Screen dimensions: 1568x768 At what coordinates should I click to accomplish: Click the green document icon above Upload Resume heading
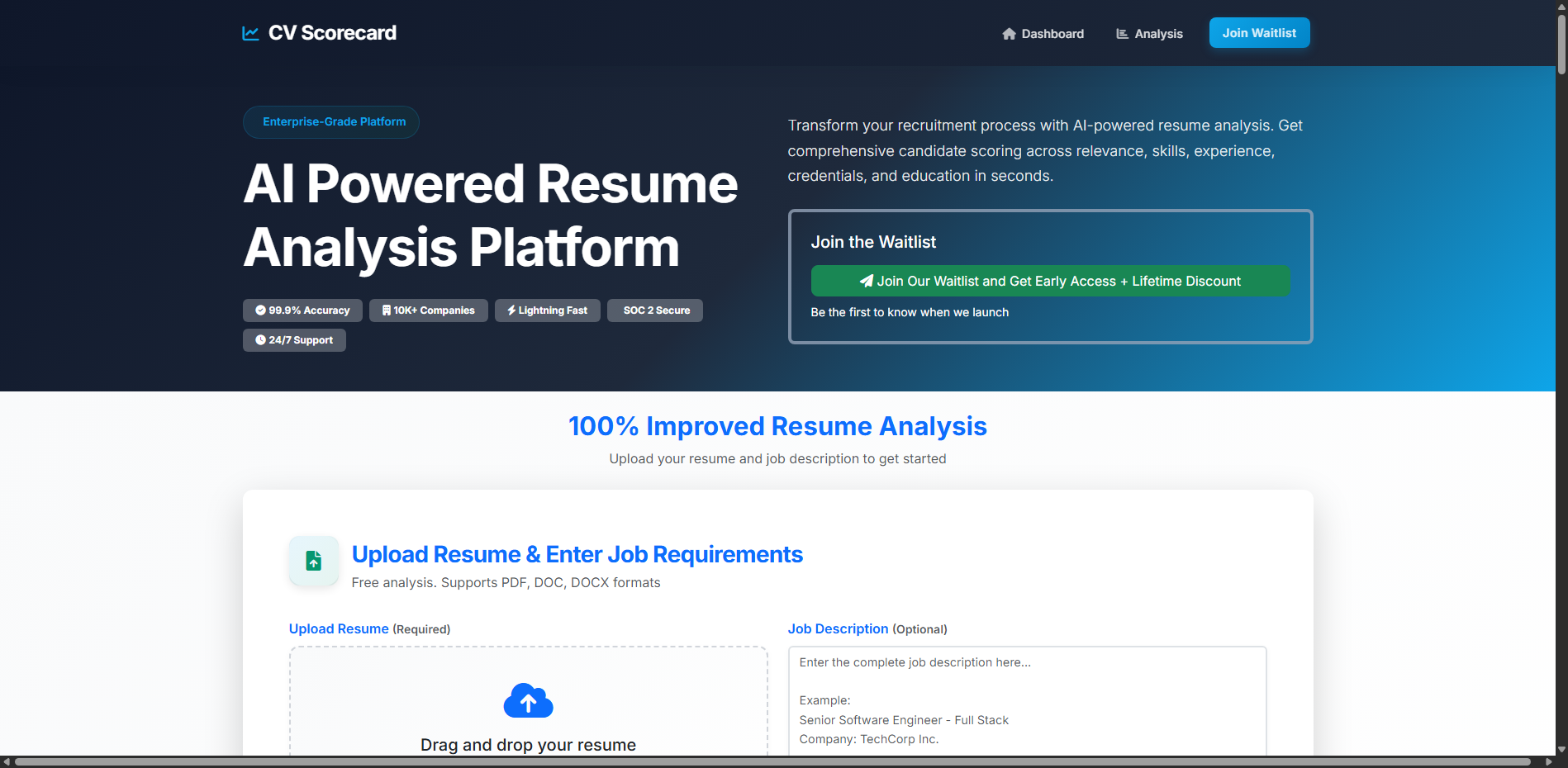pos(313,561)
